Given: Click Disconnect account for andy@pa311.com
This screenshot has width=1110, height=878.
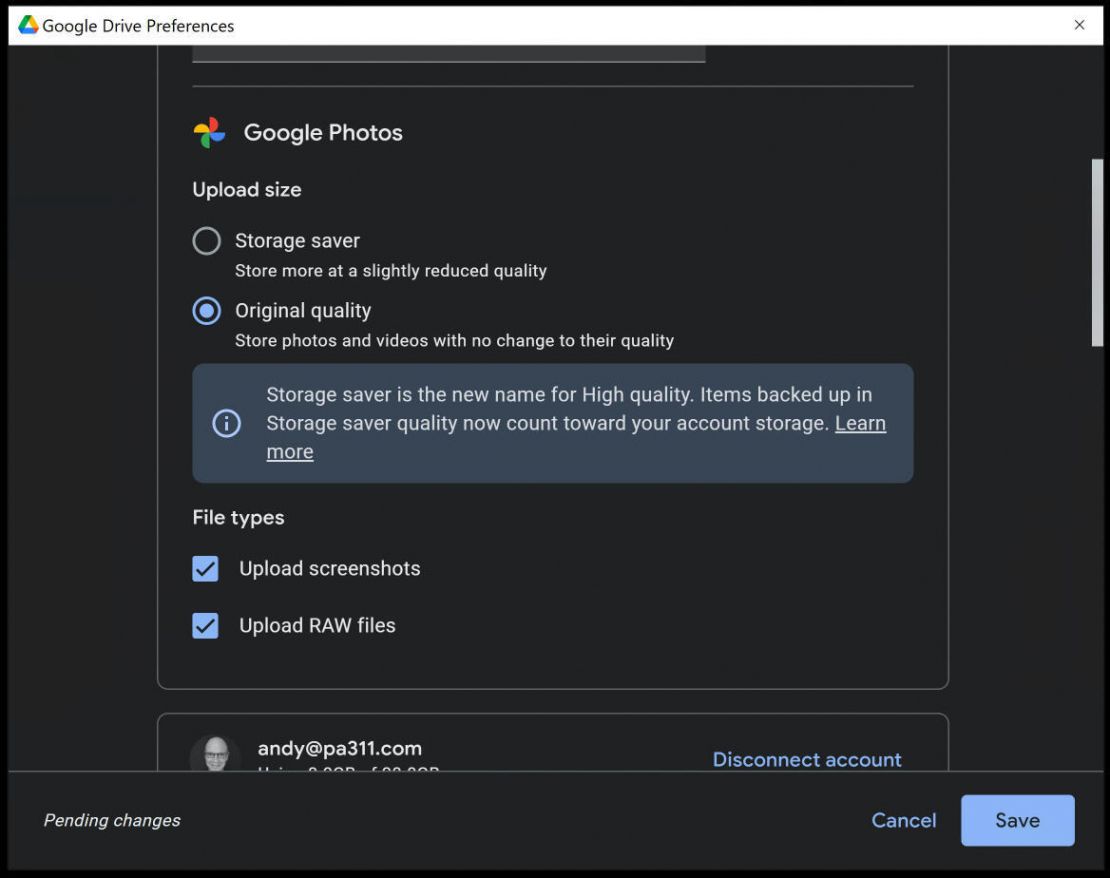Looking at the screenshot, I should click(x=807, y=759).
